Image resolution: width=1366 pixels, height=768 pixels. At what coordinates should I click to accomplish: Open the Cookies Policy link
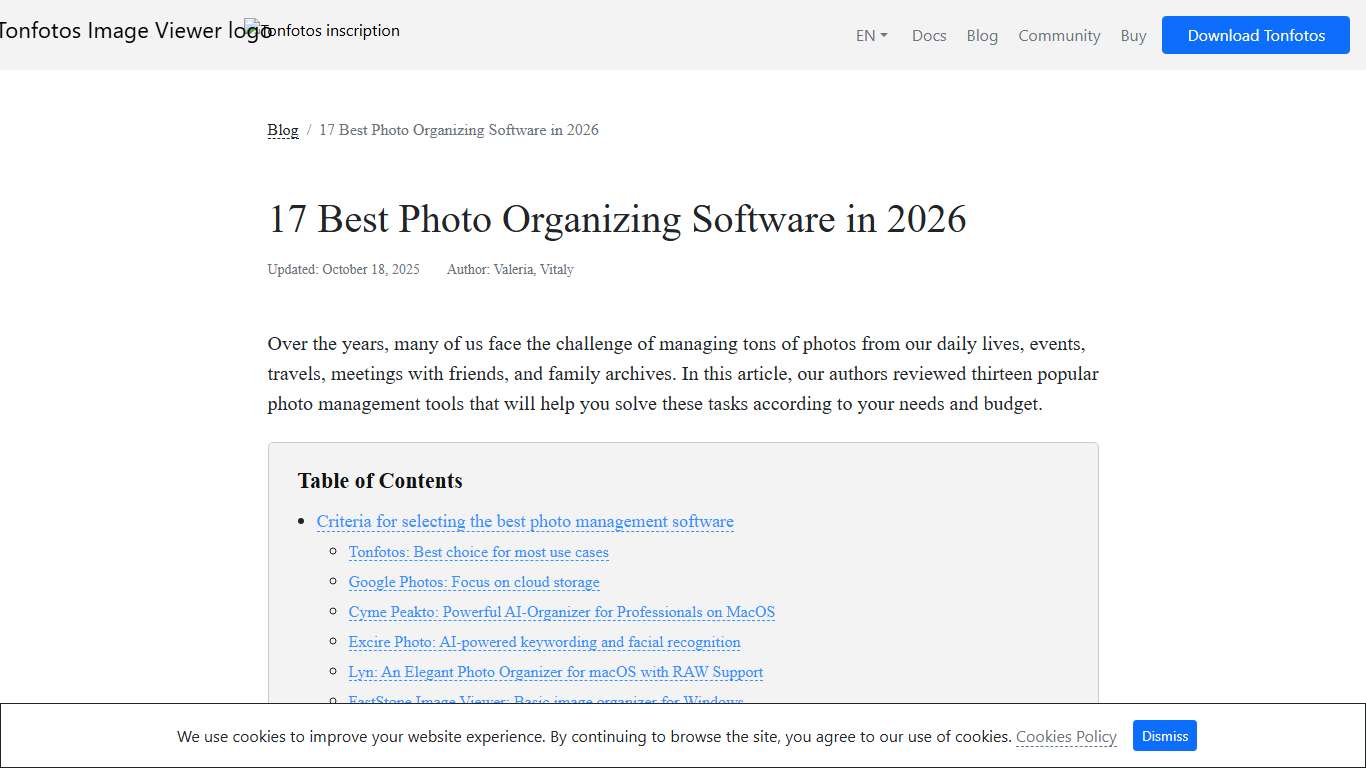pyautogui.click(x=1066, y=736)
